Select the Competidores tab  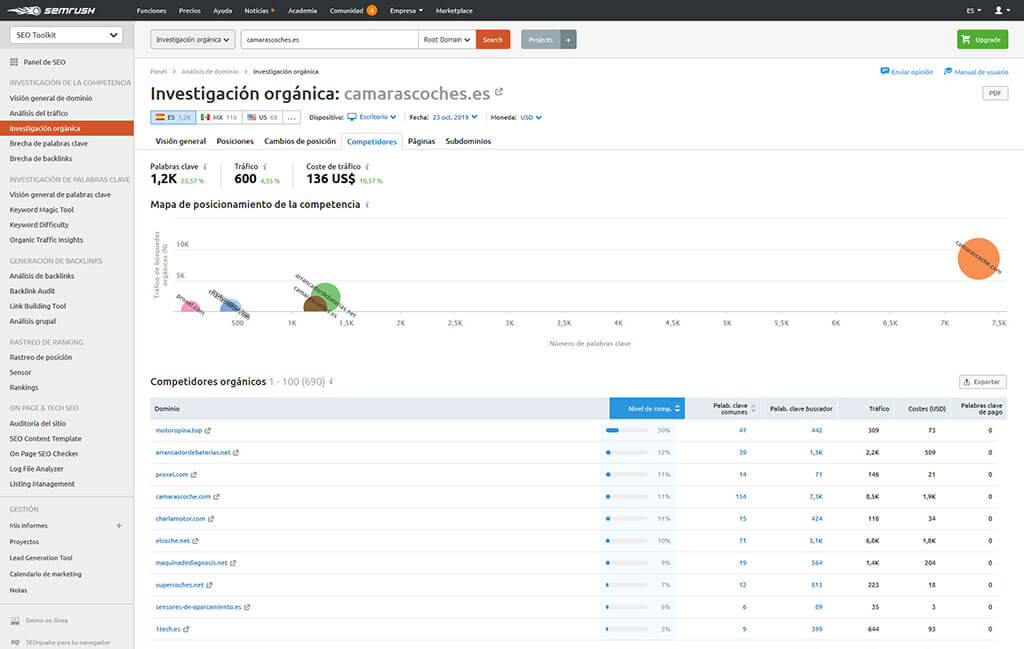(x=372, y=142)
